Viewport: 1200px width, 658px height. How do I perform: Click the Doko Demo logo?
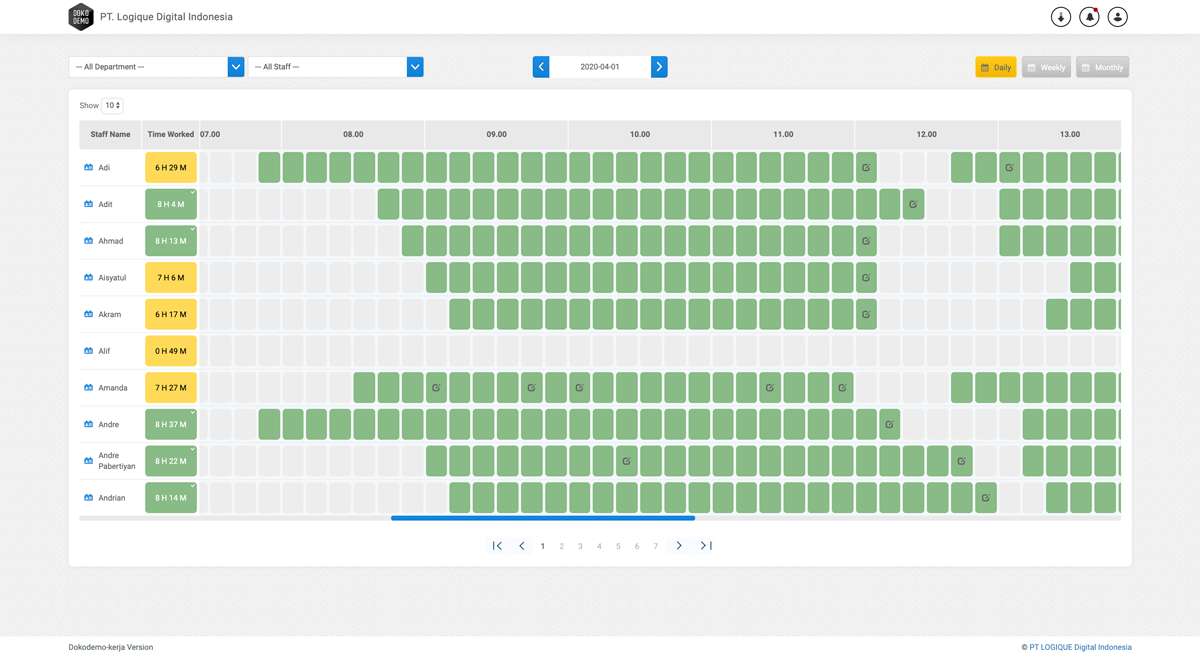[x=81, y=17]
